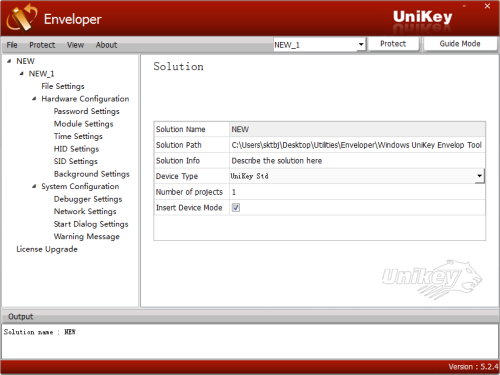Open Time Settings
This screenshot has height=375, width=500.
tap(78, 136)
